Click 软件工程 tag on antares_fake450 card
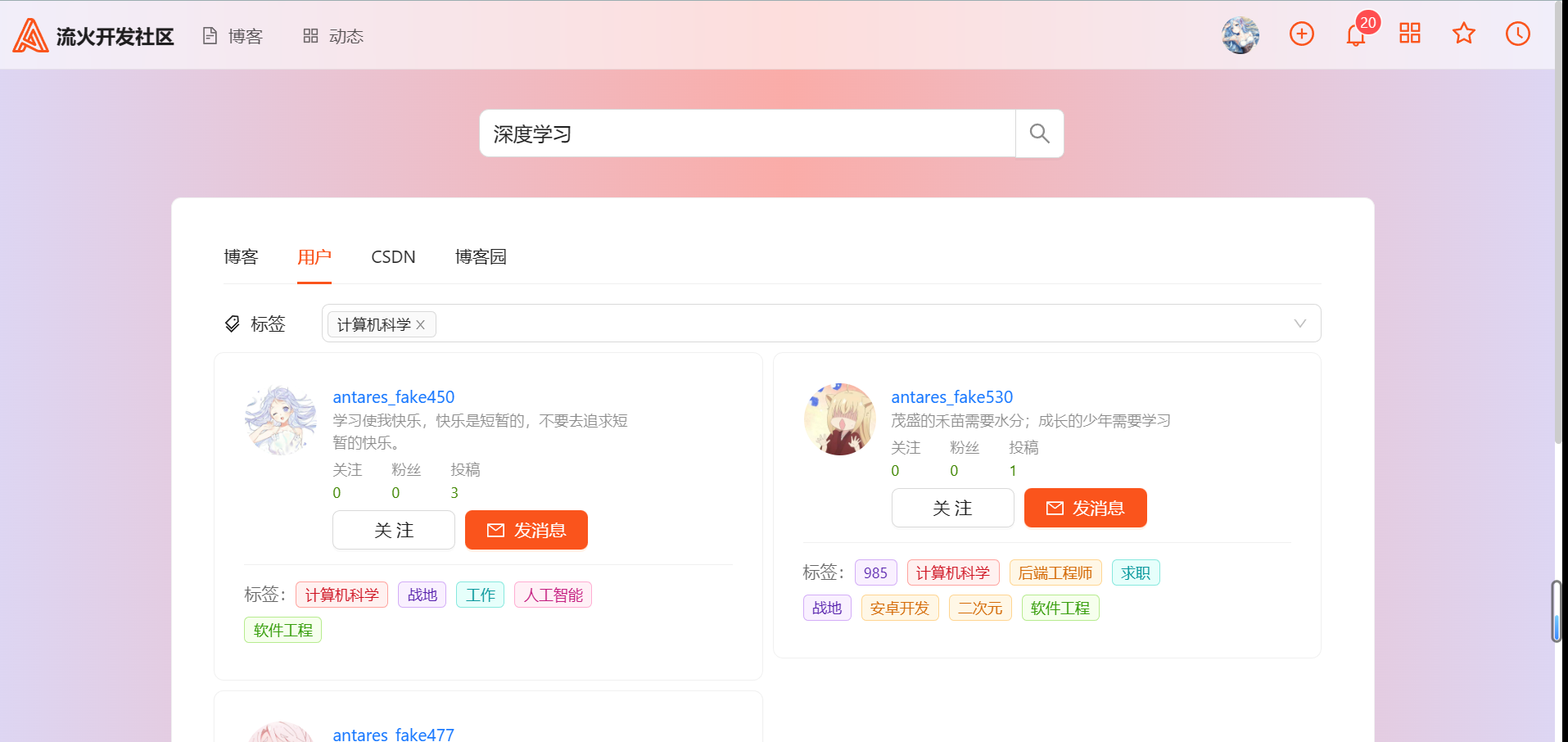The image size is (1568, 742). click(282, 630)
